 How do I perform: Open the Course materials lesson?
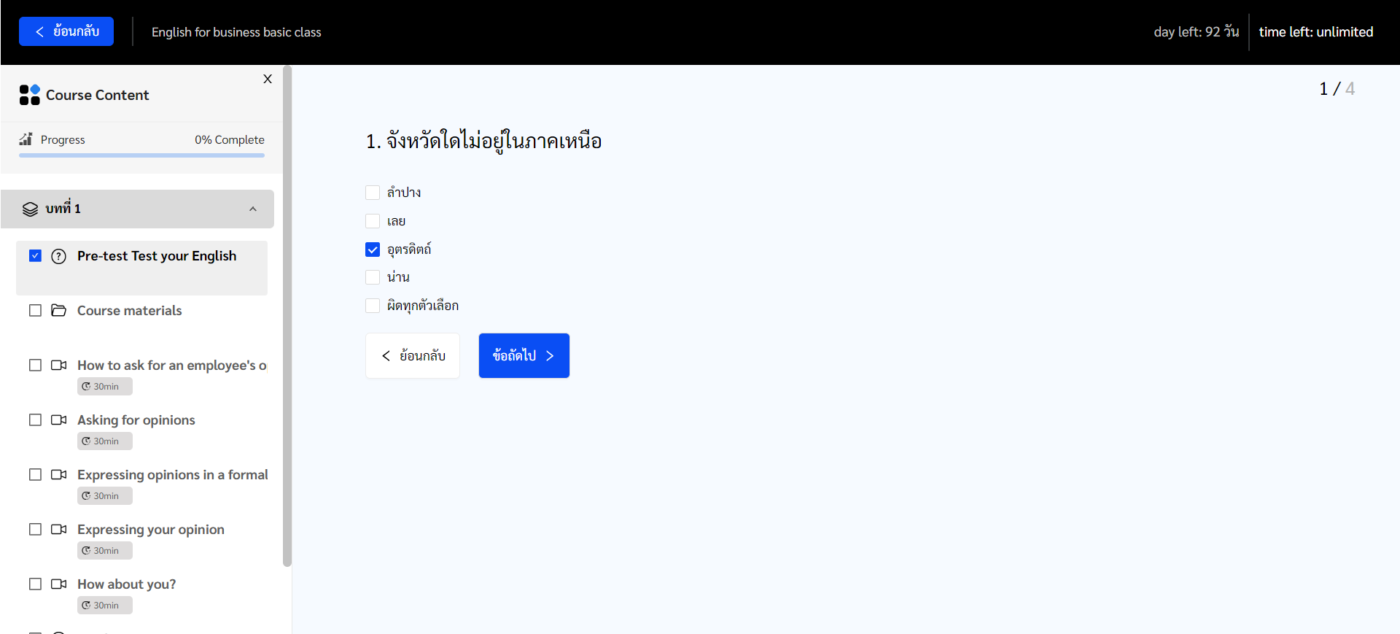(129, 311)
